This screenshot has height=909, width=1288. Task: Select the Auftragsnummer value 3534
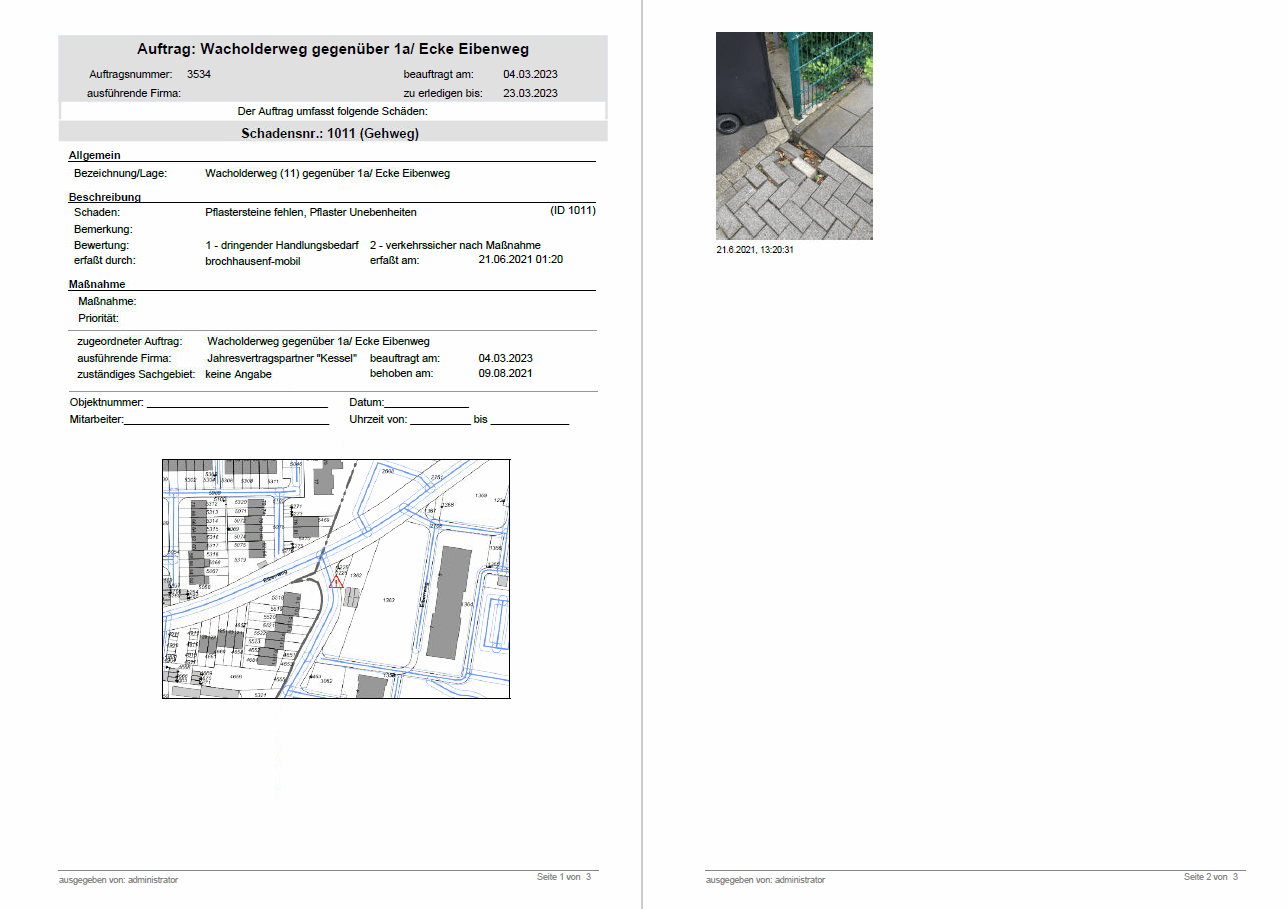click(199, 74)
